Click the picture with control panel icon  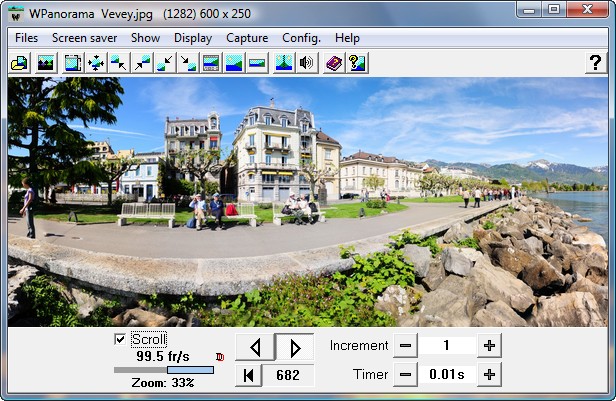[211, 63]
